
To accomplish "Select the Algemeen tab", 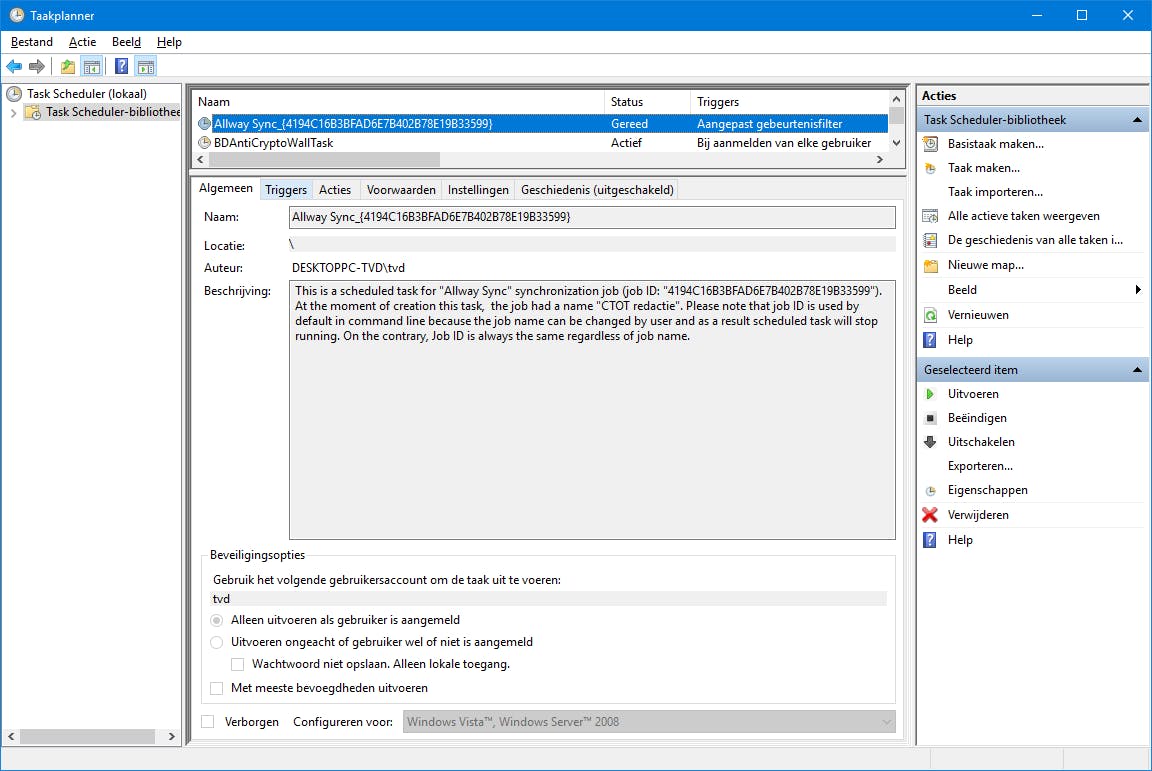I will pos(226,188).
